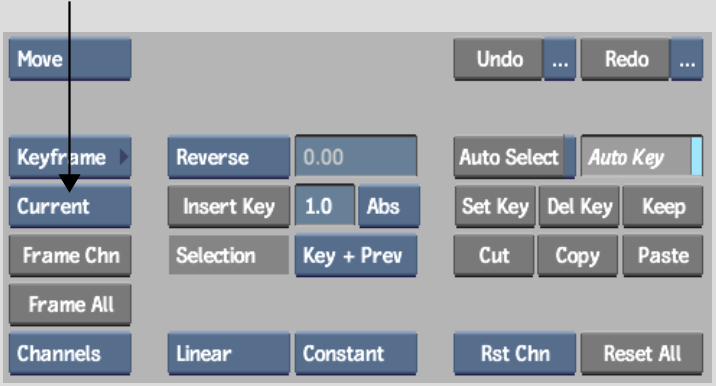Screen dimensions: 716x386
Task: Toggle the Abs mode button
Action: click(x=389, y=206)
